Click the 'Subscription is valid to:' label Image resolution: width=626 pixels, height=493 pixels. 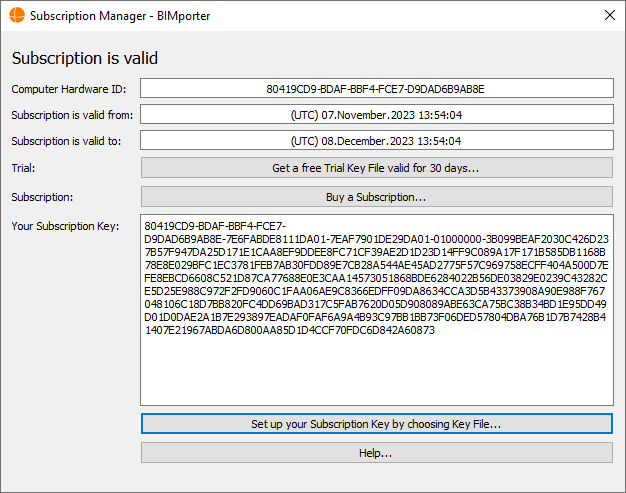(x=66, y=141)
